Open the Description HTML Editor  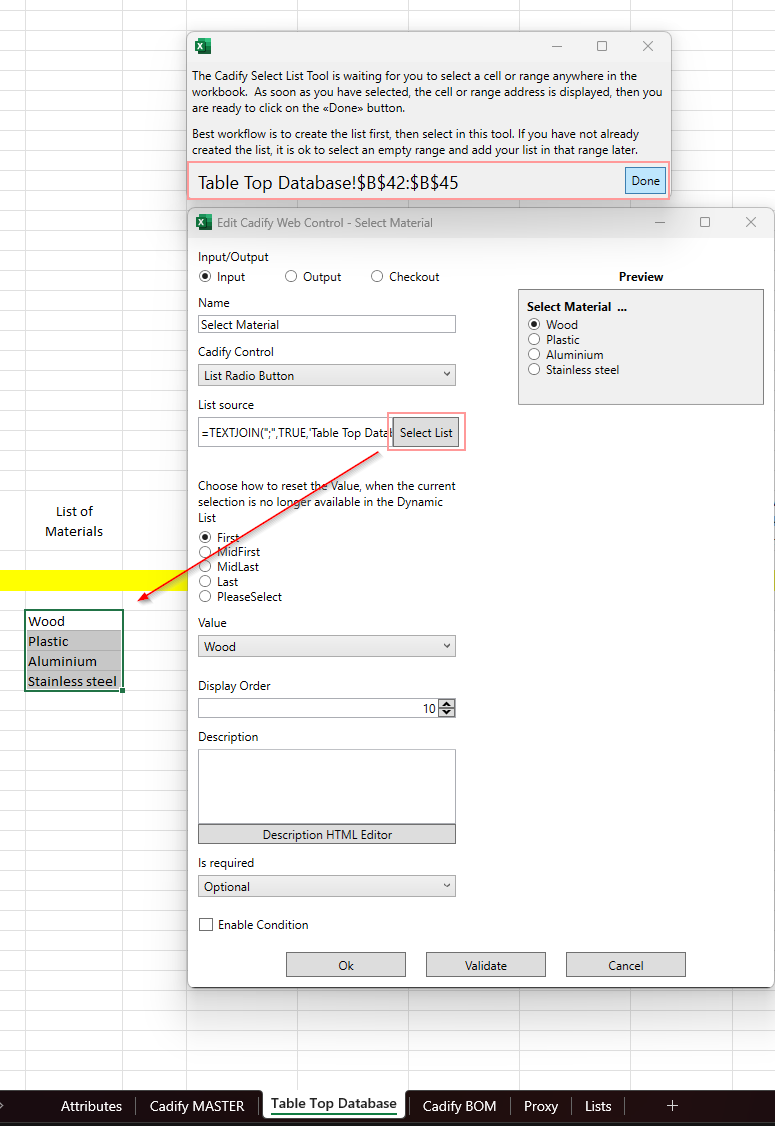[x=327, y=834]
